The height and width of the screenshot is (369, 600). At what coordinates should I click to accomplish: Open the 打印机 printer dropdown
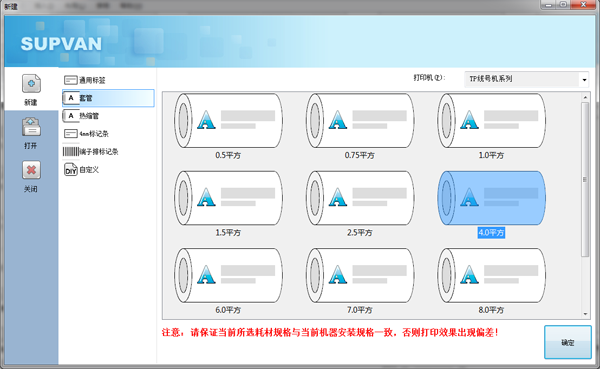point(526,79)
